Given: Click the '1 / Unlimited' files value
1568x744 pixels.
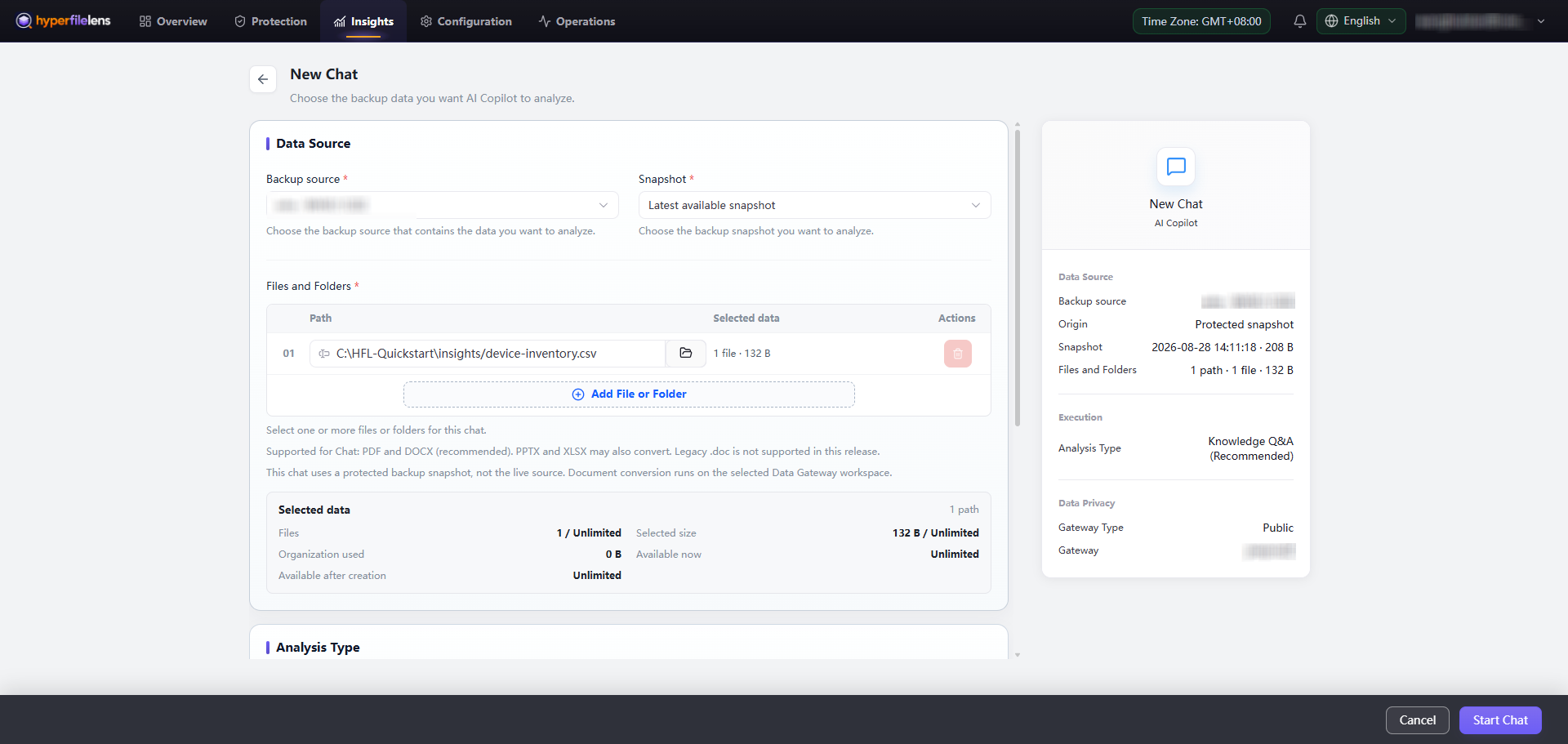Looking at the screenshot, I should (x=589, y=533).
